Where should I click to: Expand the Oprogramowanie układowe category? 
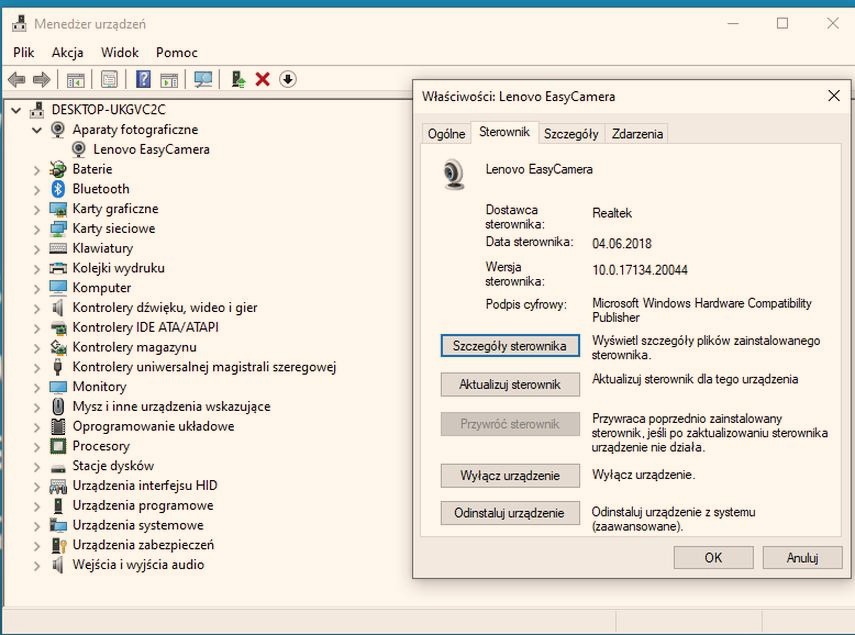click(37, 427)
